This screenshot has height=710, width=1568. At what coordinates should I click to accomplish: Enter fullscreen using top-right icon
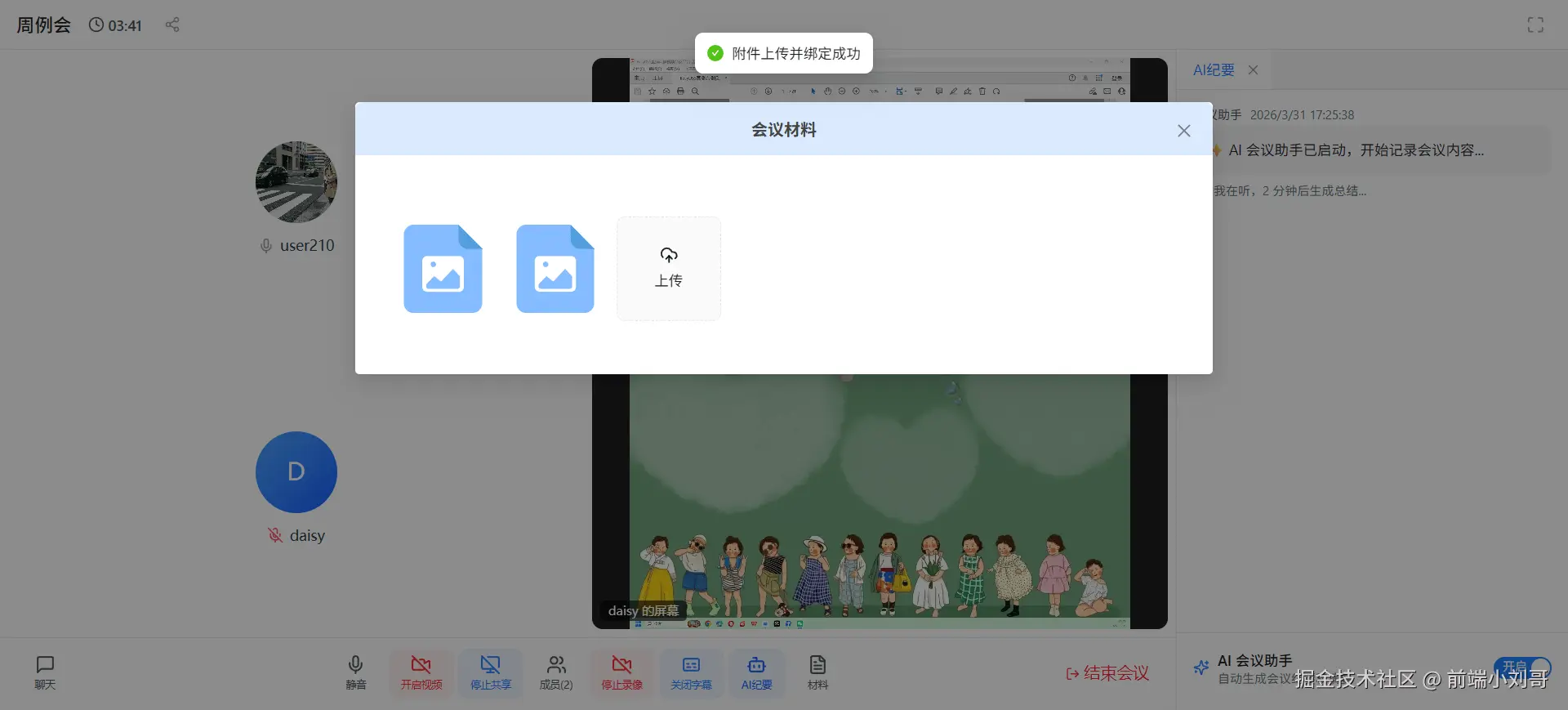click(1535, 25)
